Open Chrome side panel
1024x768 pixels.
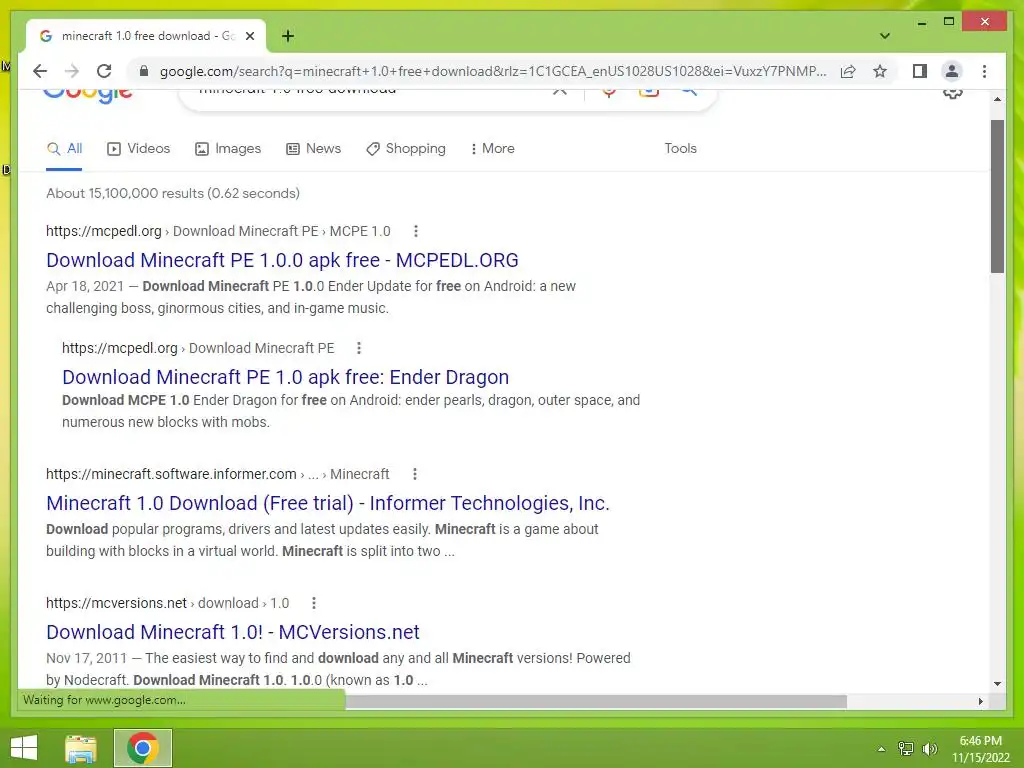coord(920,71)
